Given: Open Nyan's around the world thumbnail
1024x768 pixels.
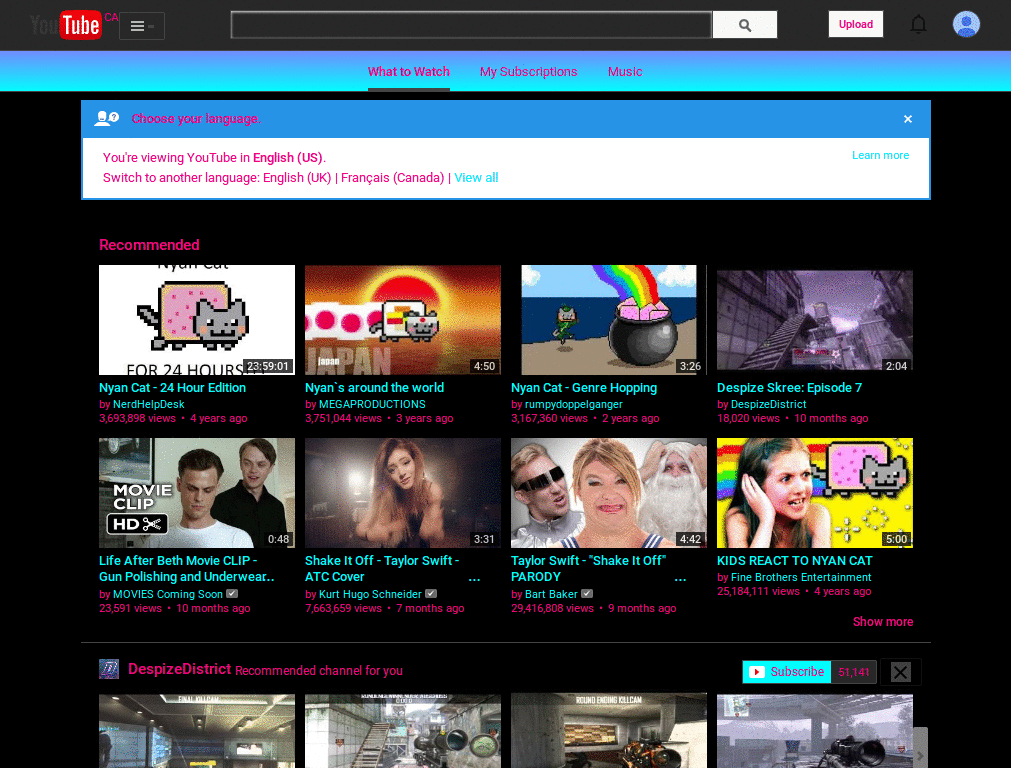Looking at the screenshot, I should pyautogui.click(x=403, y=320).
